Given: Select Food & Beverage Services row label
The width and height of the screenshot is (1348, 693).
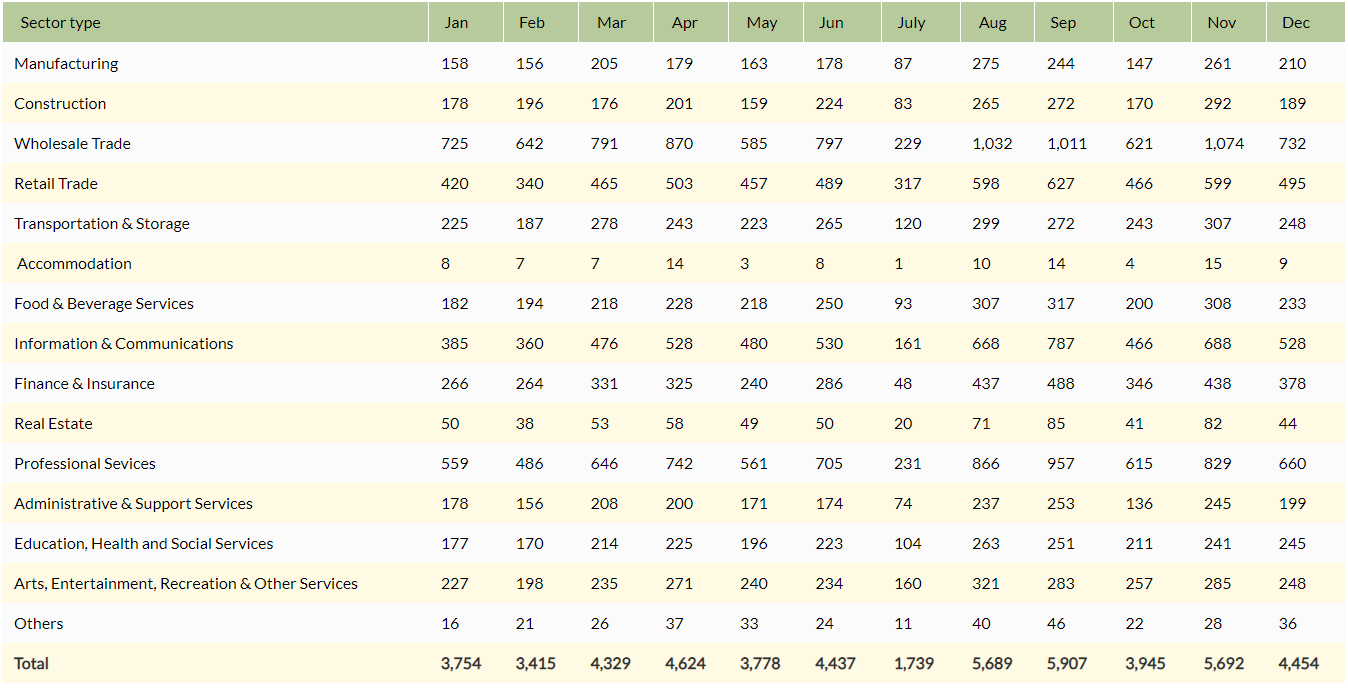Looking at the screenshot, I should pyautogui.click(x=104, y=303).
